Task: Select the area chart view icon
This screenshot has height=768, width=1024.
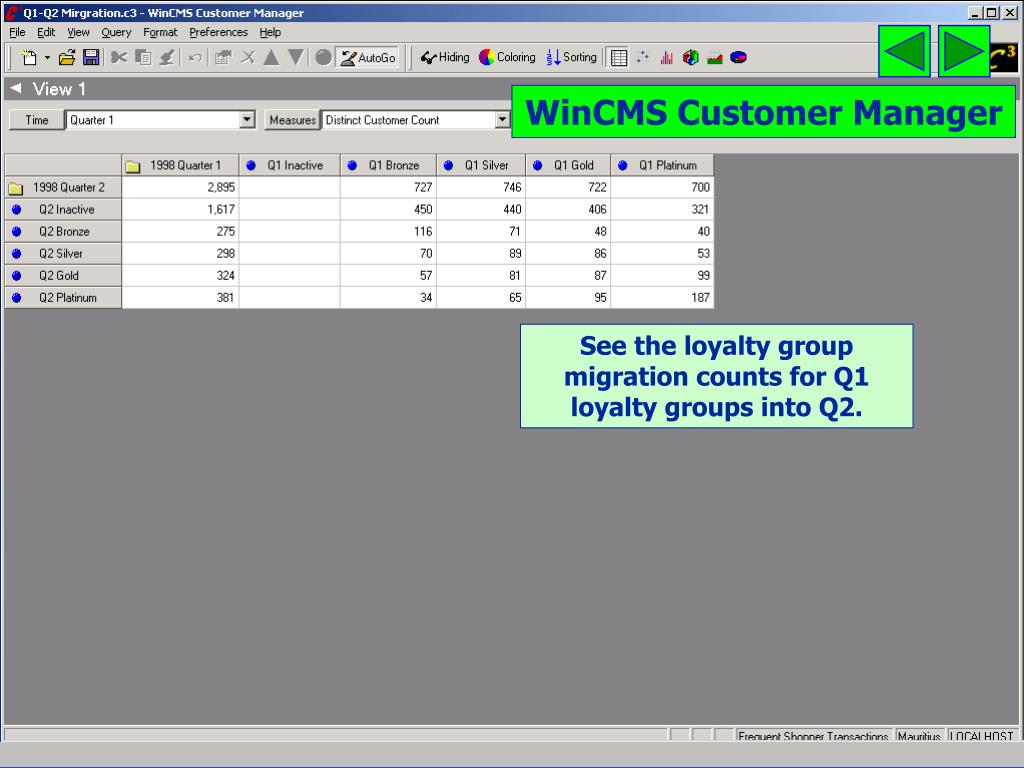Action: pos(714,57)
